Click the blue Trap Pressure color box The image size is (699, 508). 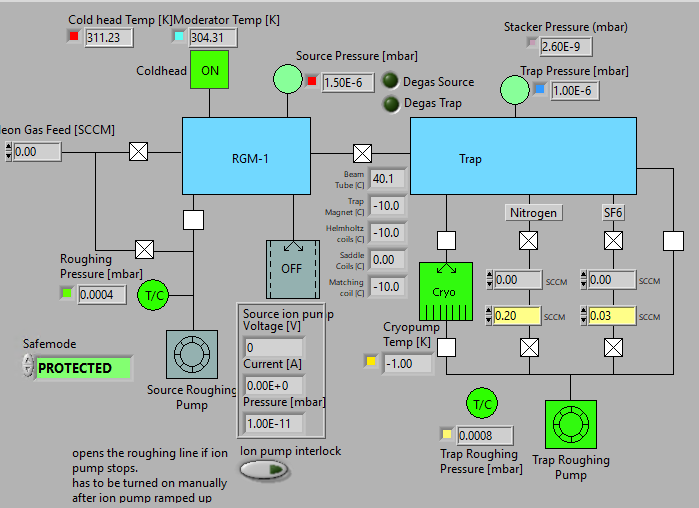point(540,89)
